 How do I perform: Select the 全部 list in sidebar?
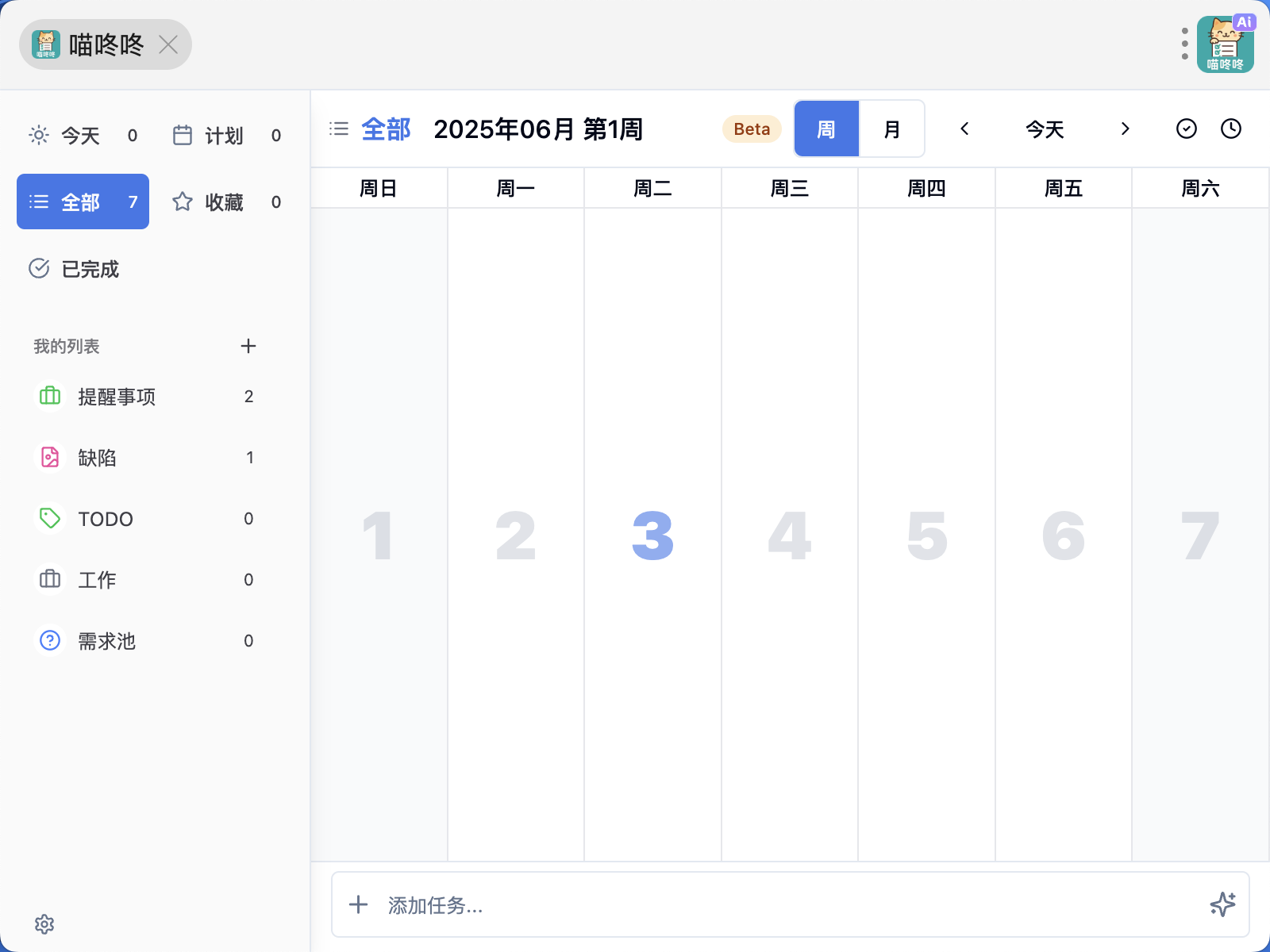click(83, 202)
